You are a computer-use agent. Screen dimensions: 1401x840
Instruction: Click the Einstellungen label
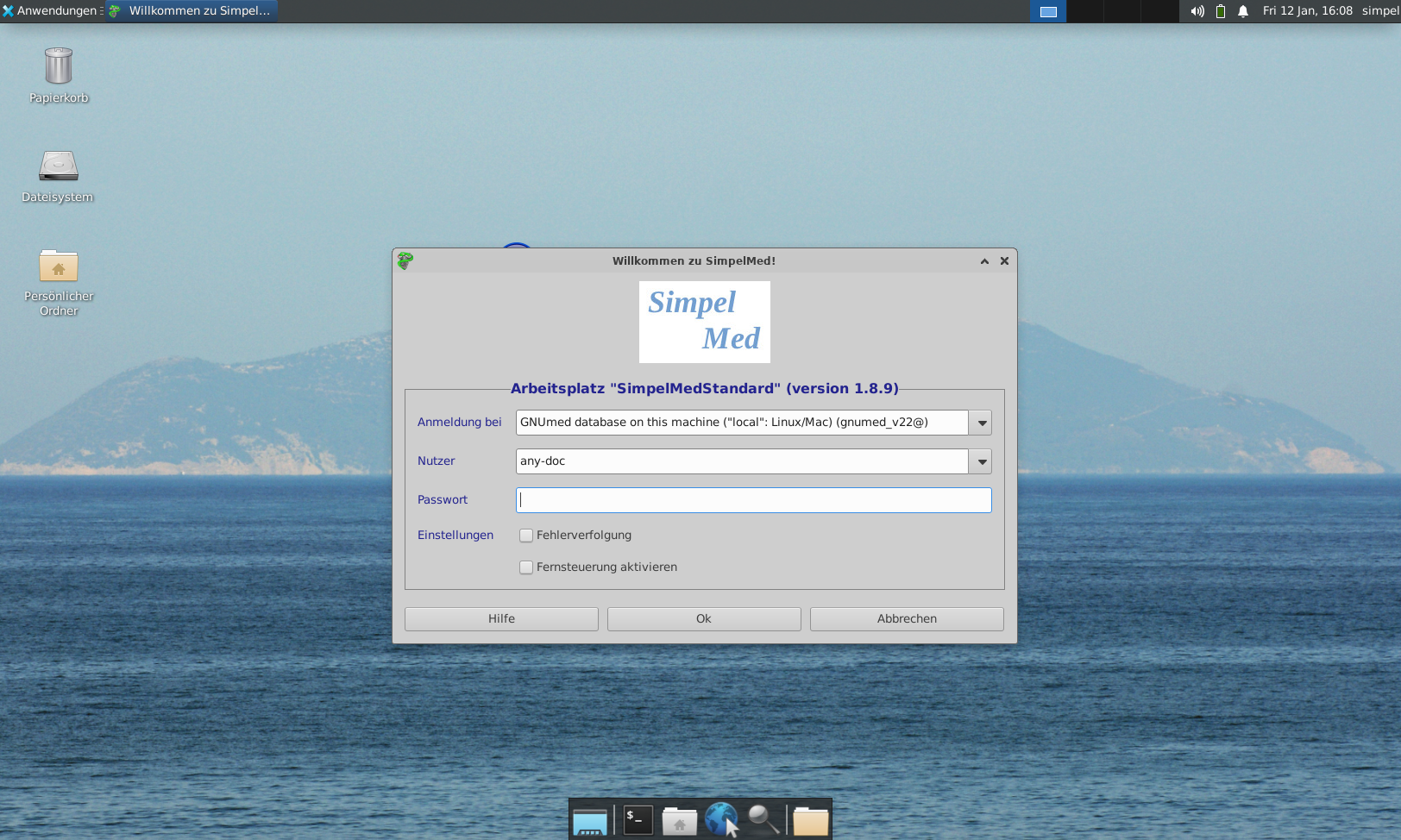(455, 536)
